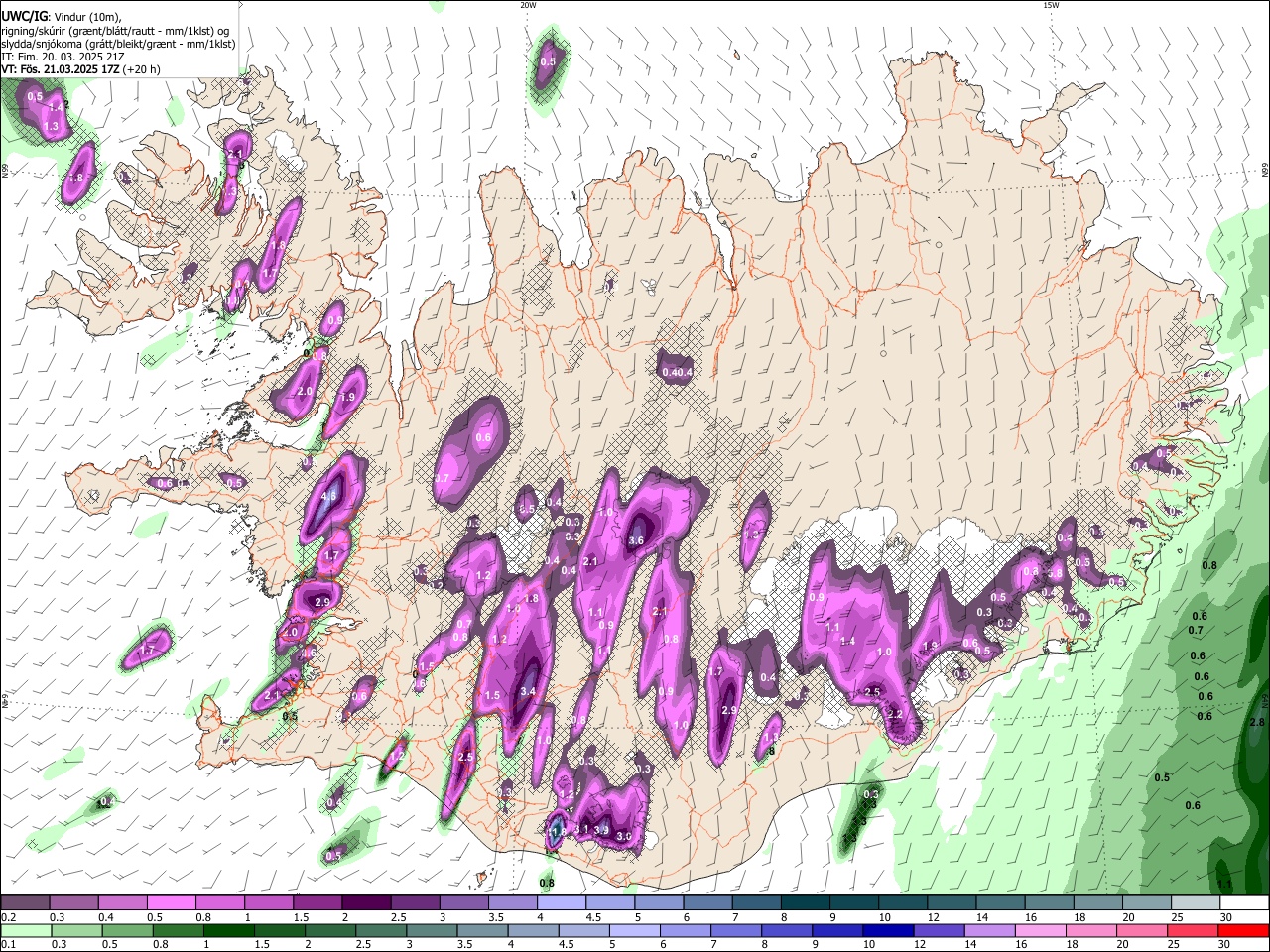
Task: Click the 'rigning/skúrir' legend description line
Action: [116, 30]
